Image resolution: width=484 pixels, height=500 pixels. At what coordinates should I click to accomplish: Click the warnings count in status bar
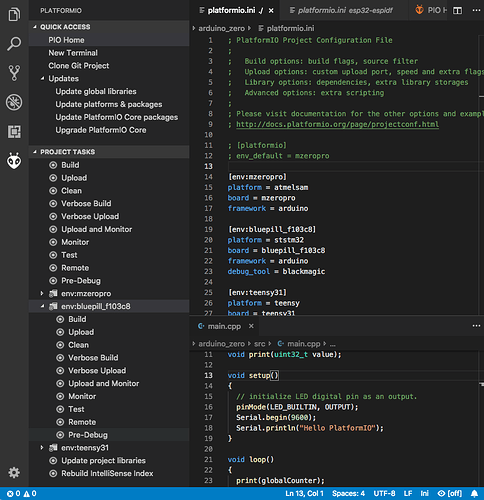[x=30, y=493]
